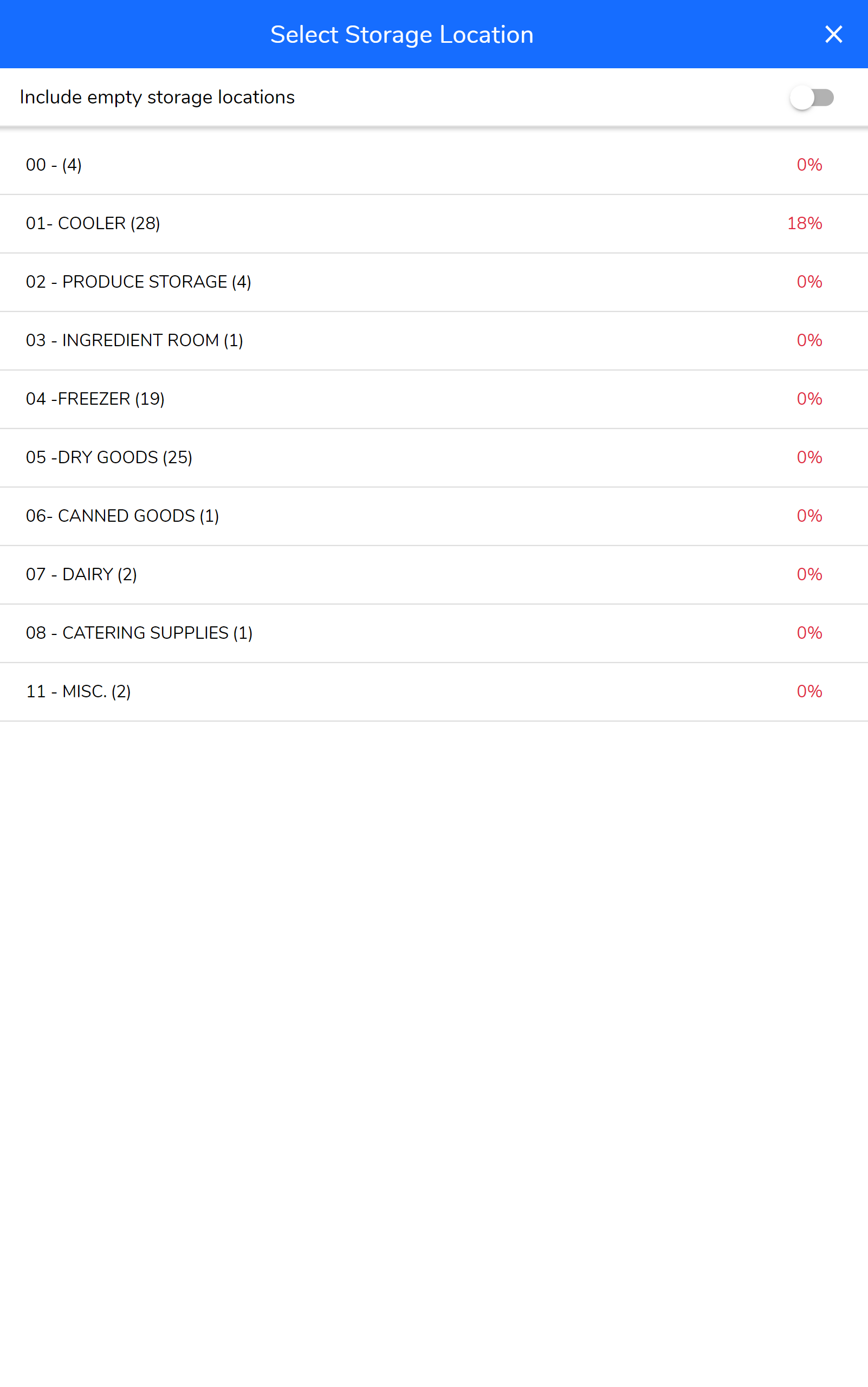The height and width of the screenshot is (1387, 868).
Task: Select 06- CANNED GOODS (1)
Action: coord(122,516)
